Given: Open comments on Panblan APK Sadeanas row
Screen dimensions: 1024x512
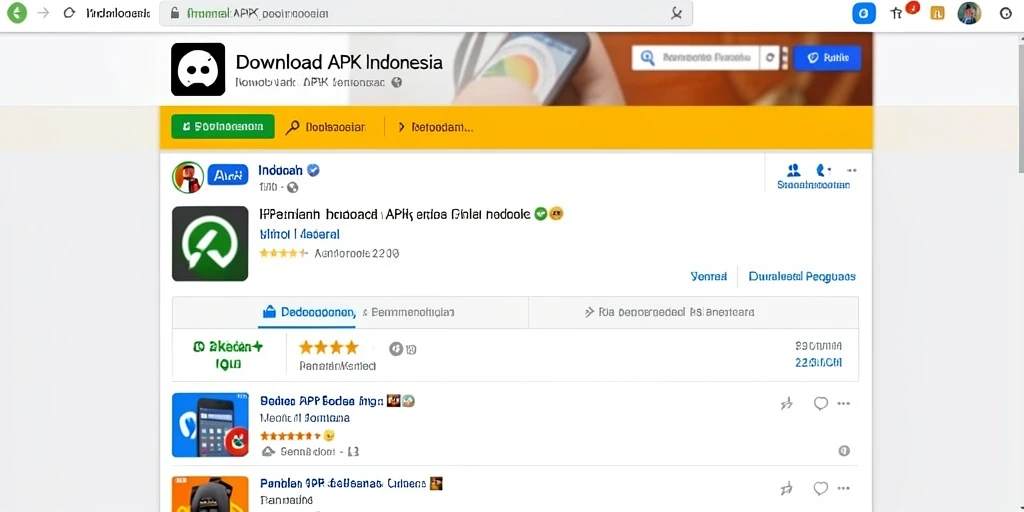Looking at the screenshot, I should (820, 488).
